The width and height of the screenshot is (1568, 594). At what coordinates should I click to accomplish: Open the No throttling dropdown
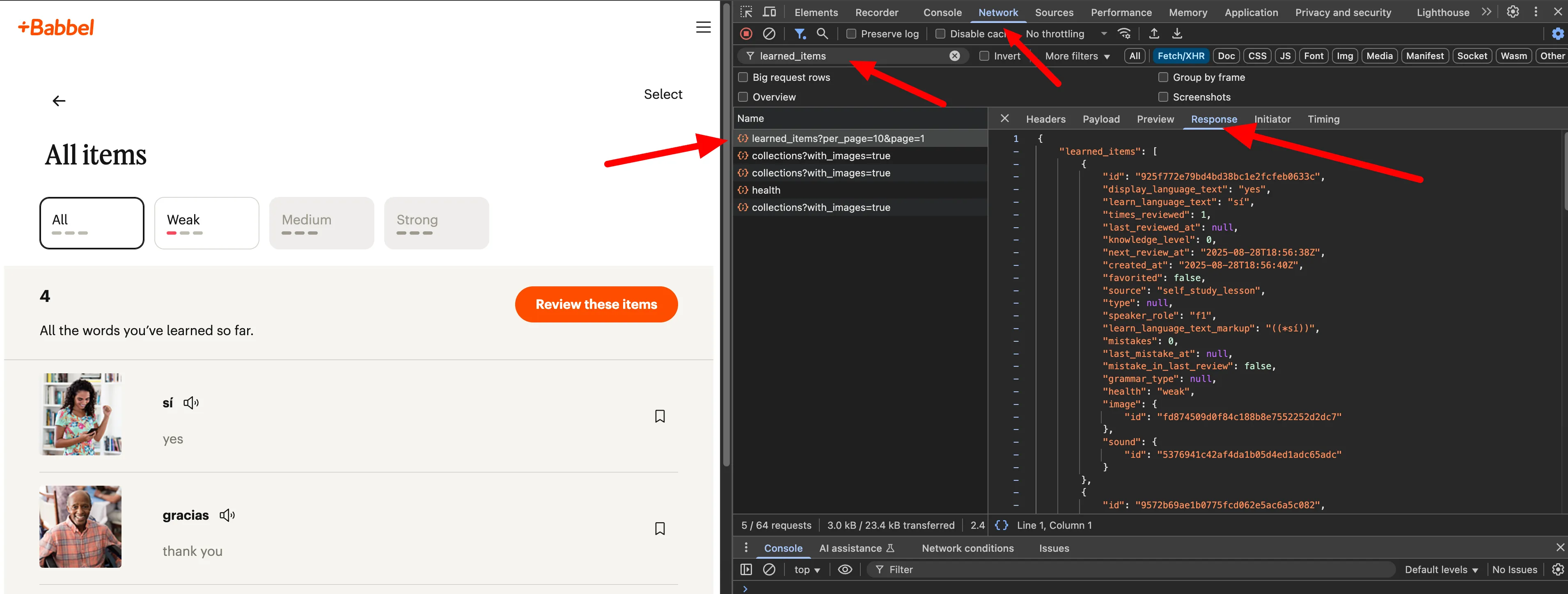click(1065, 34)
